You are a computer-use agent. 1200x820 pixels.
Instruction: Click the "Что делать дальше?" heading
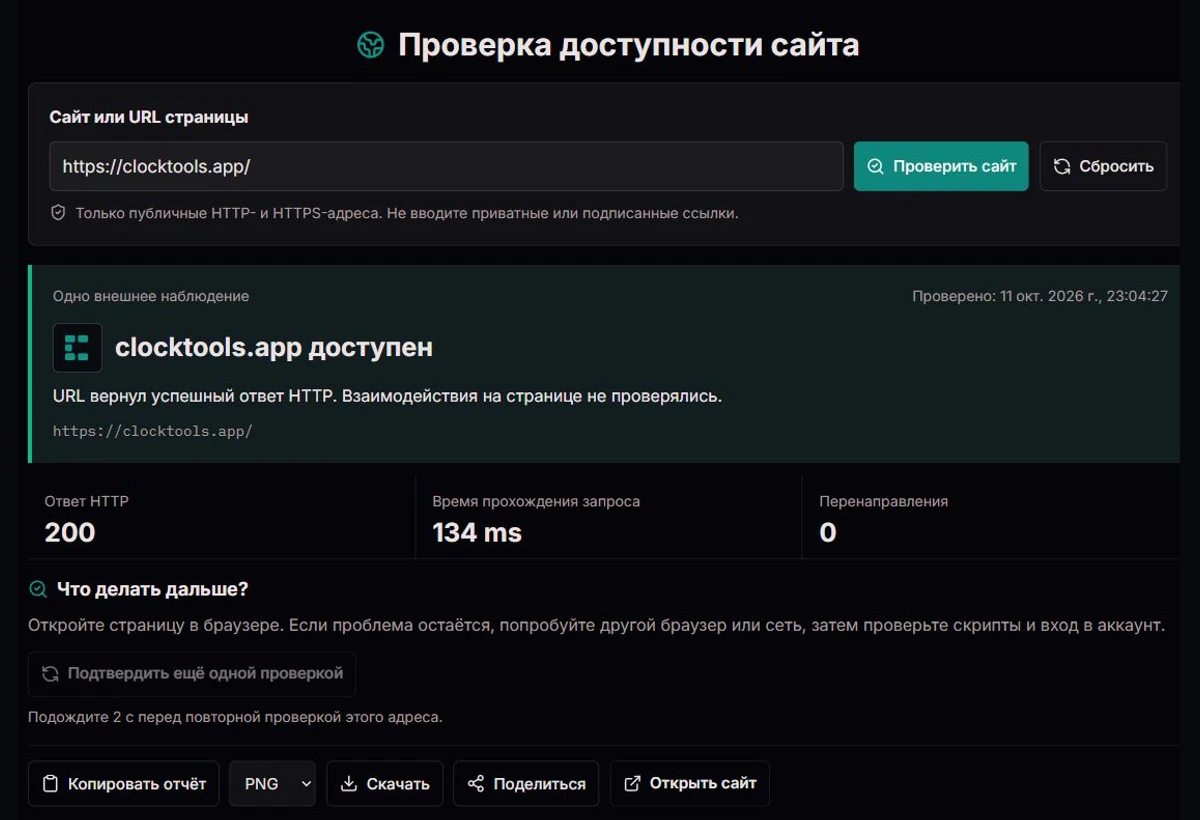[x=152, y=589]
